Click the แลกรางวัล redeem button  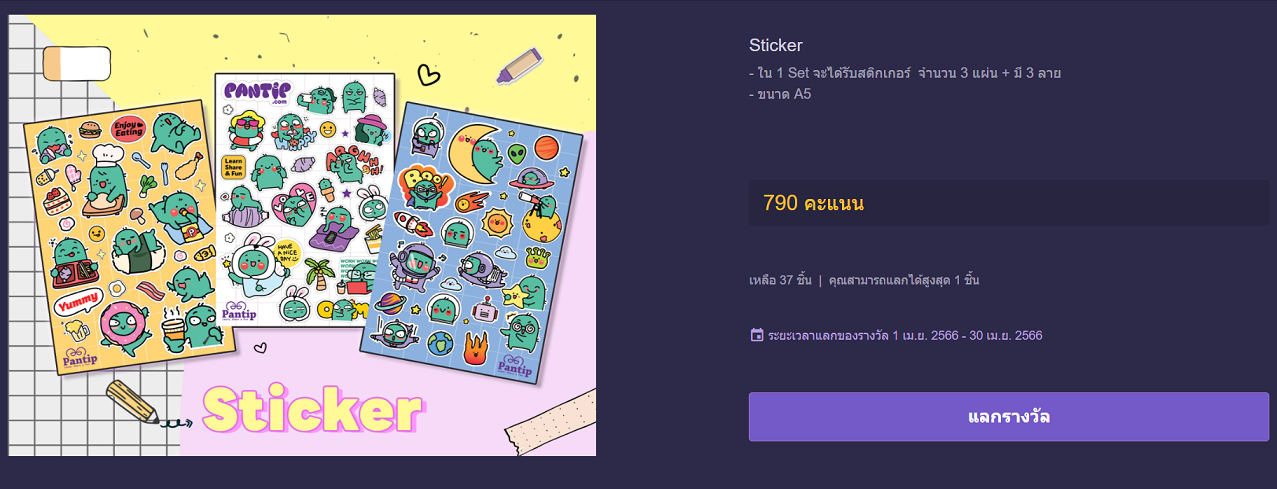coord(1009,416)
